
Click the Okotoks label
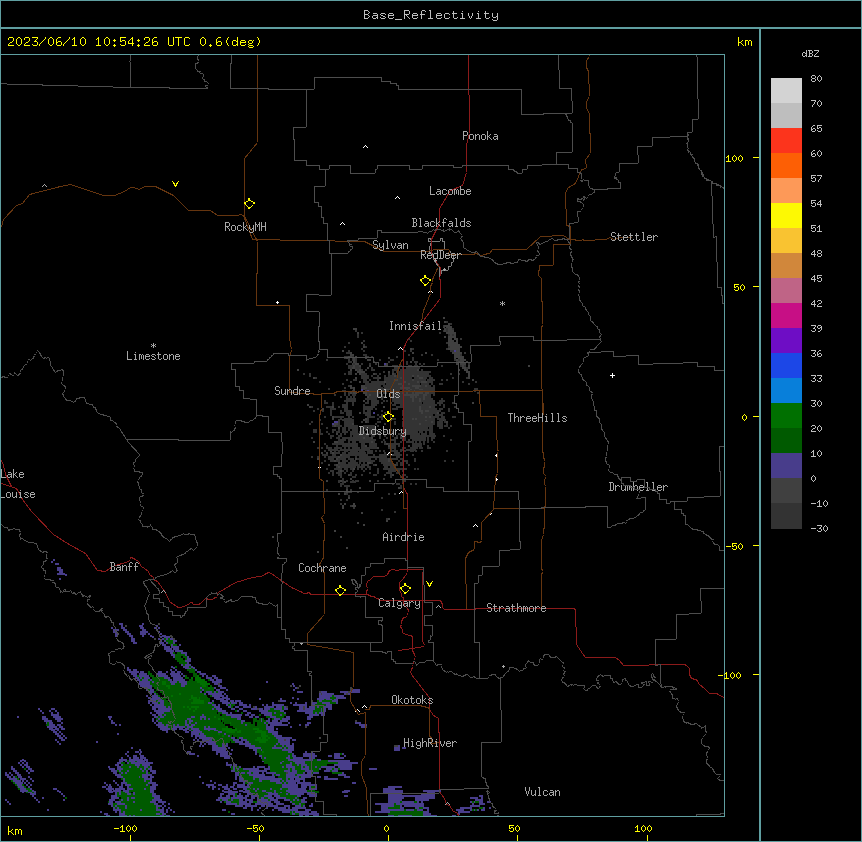click(412, 700)
